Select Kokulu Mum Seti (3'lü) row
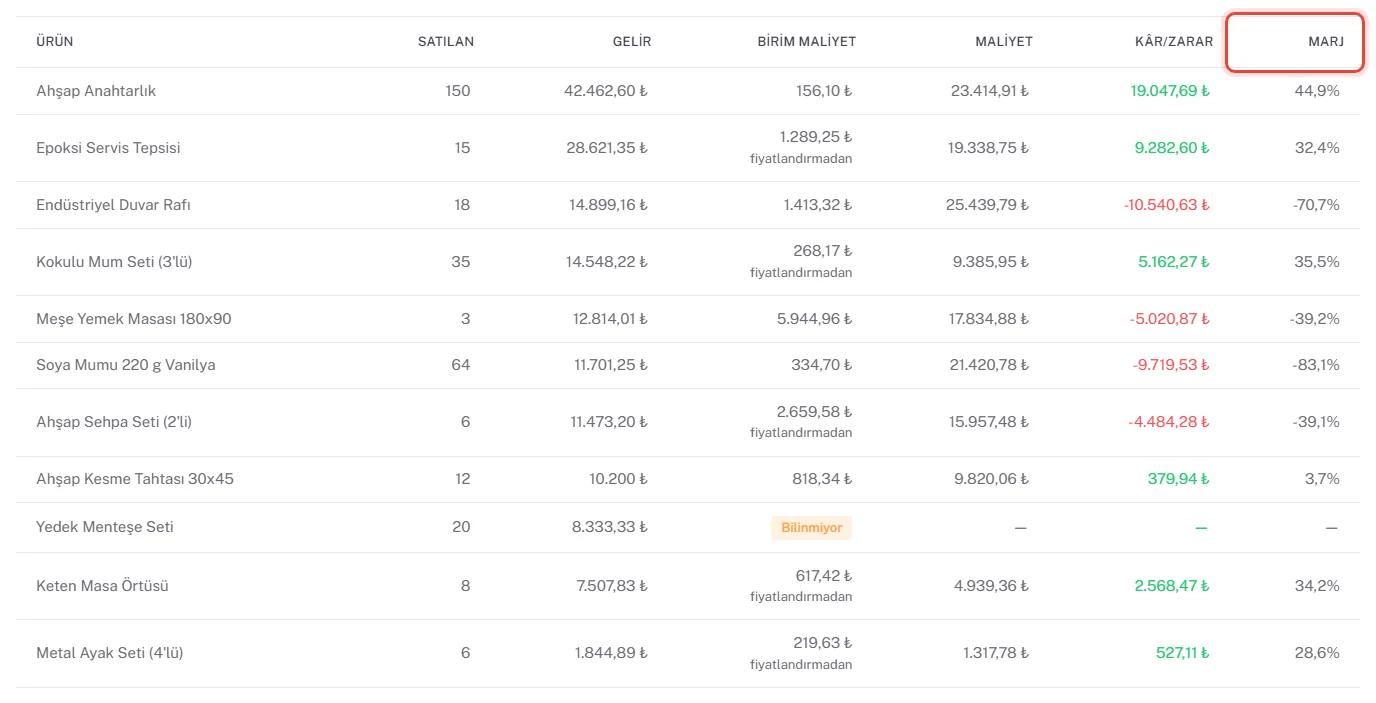The width and height of the screenshot is (1376, 703). 688,262
